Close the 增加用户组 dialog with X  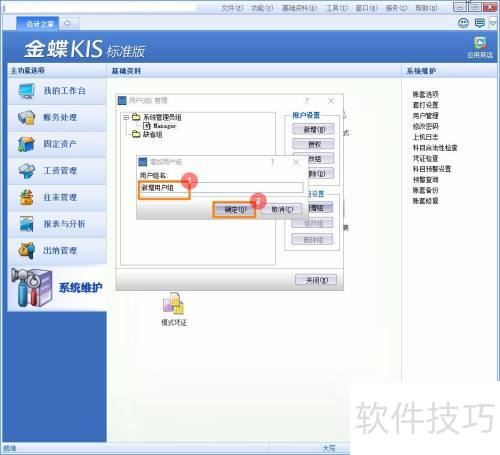(x=296, y=162)
